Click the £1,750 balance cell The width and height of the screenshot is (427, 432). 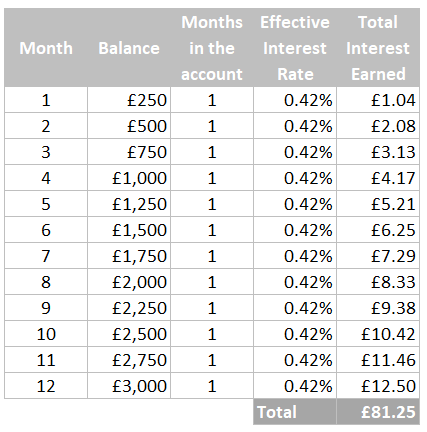129,256
